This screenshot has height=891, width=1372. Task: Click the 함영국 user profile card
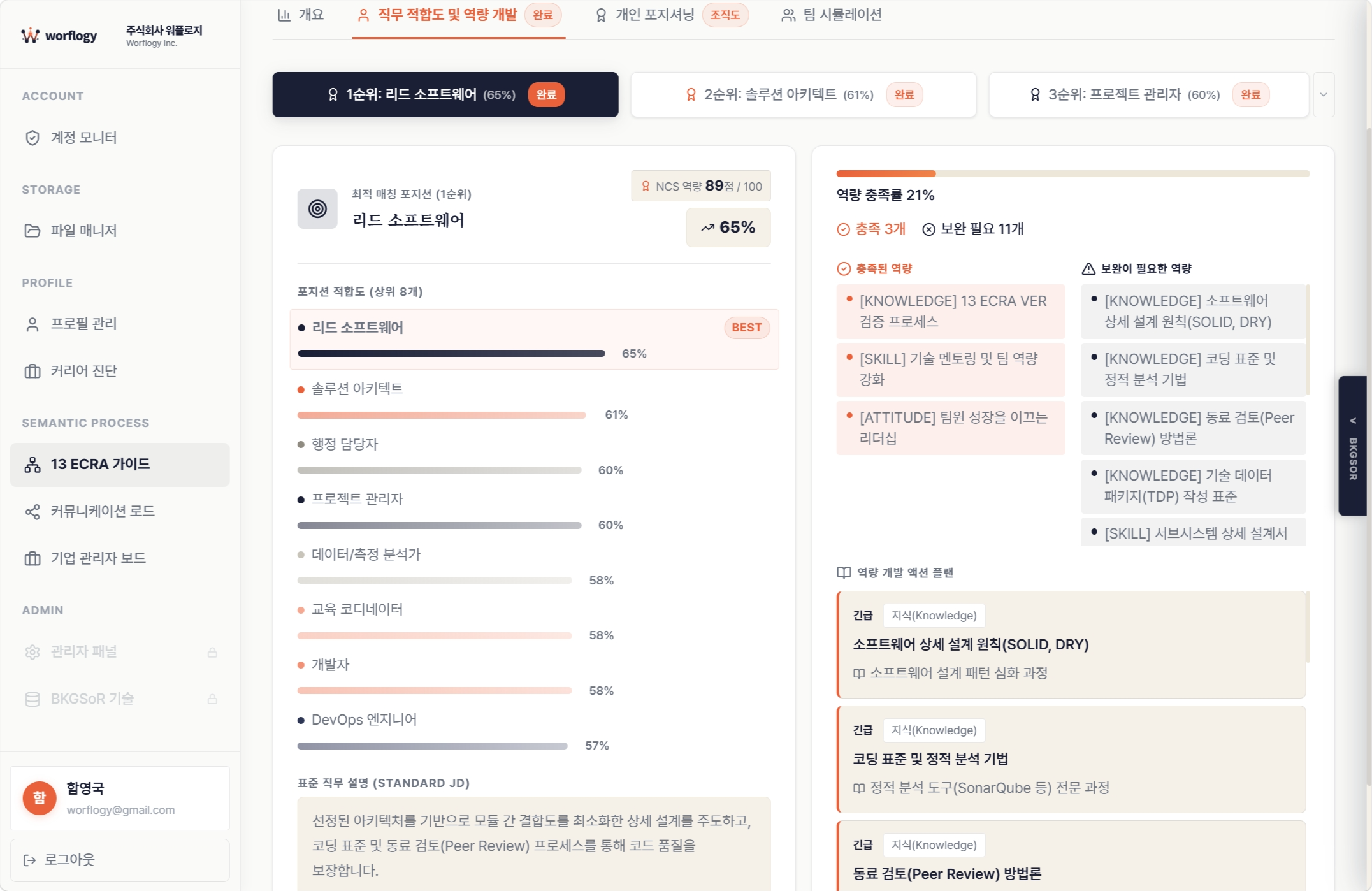[x=120, y=798]
